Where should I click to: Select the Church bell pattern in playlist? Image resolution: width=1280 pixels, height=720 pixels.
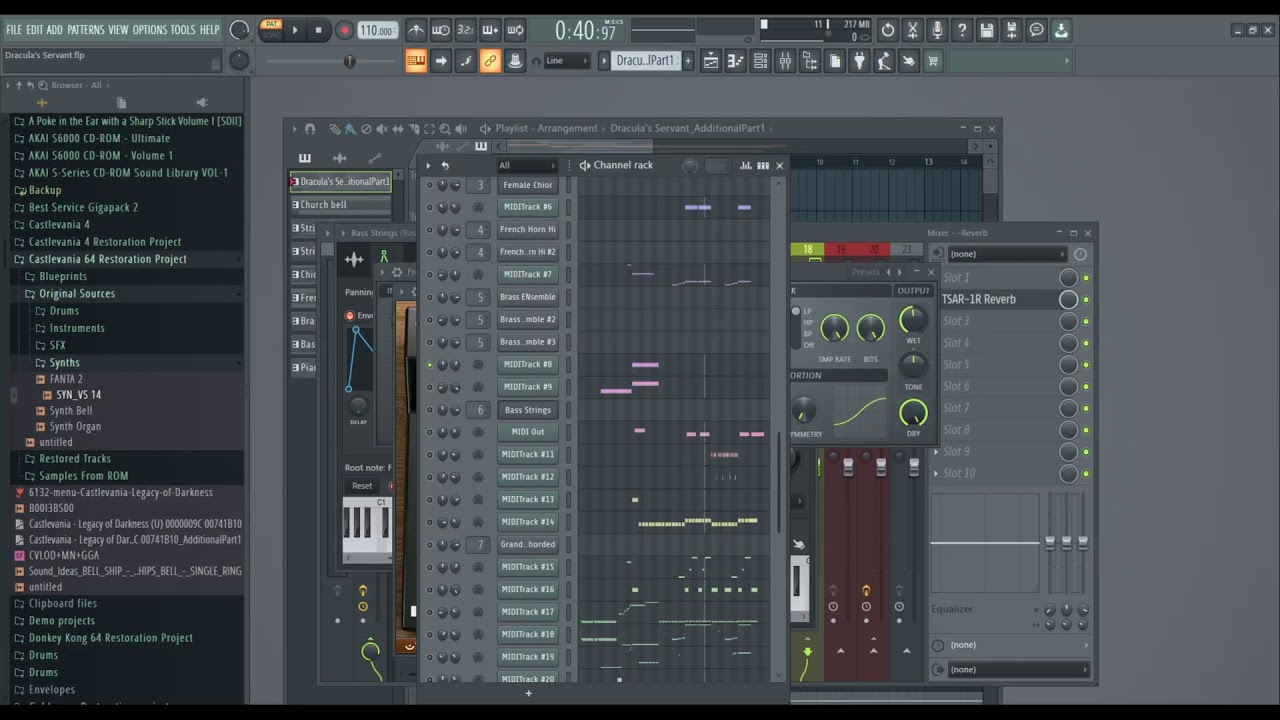tap(340, 205)
